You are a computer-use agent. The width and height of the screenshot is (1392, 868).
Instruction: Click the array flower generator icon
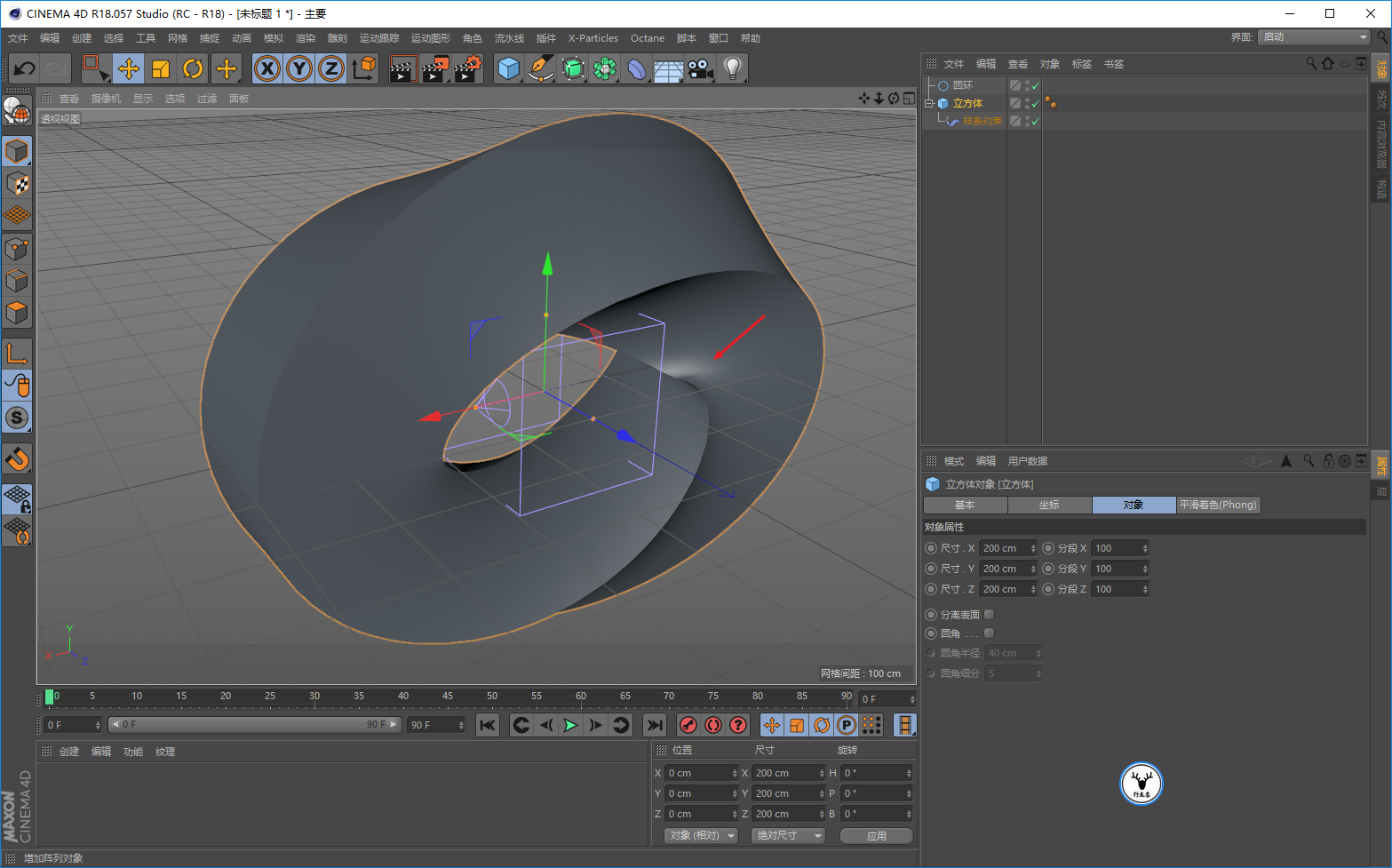click(605, 68)
